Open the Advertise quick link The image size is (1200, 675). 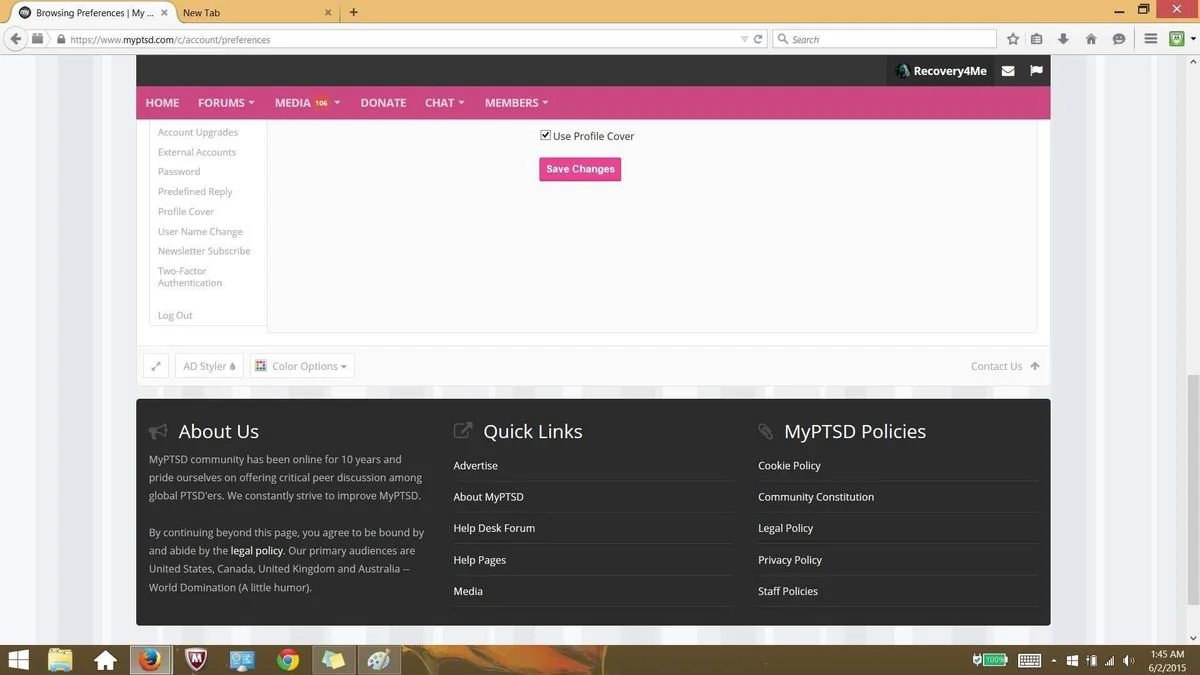pos(475,466)
